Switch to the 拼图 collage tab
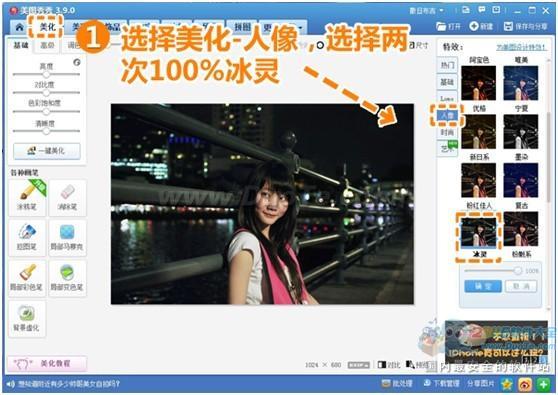558x395 pixels. point(242,27)
